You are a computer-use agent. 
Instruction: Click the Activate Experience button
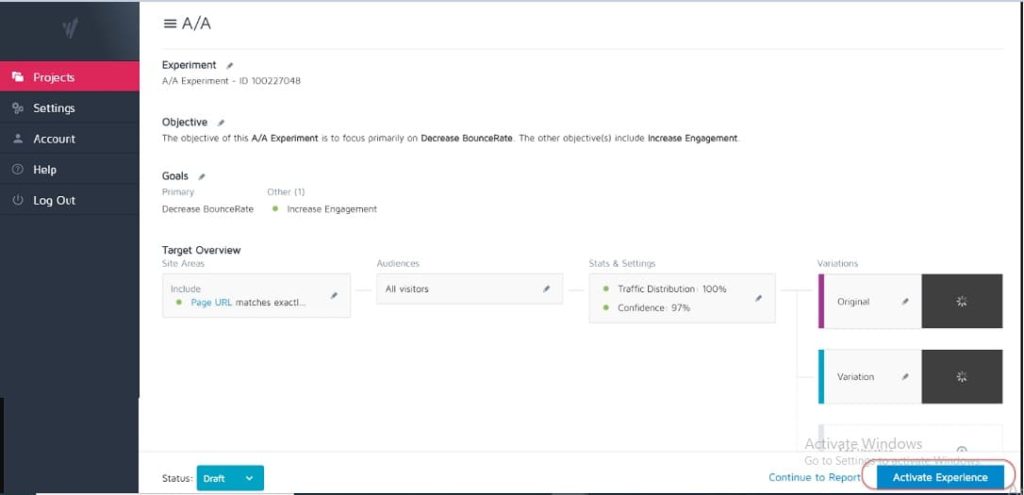click(x=939, y=478)
